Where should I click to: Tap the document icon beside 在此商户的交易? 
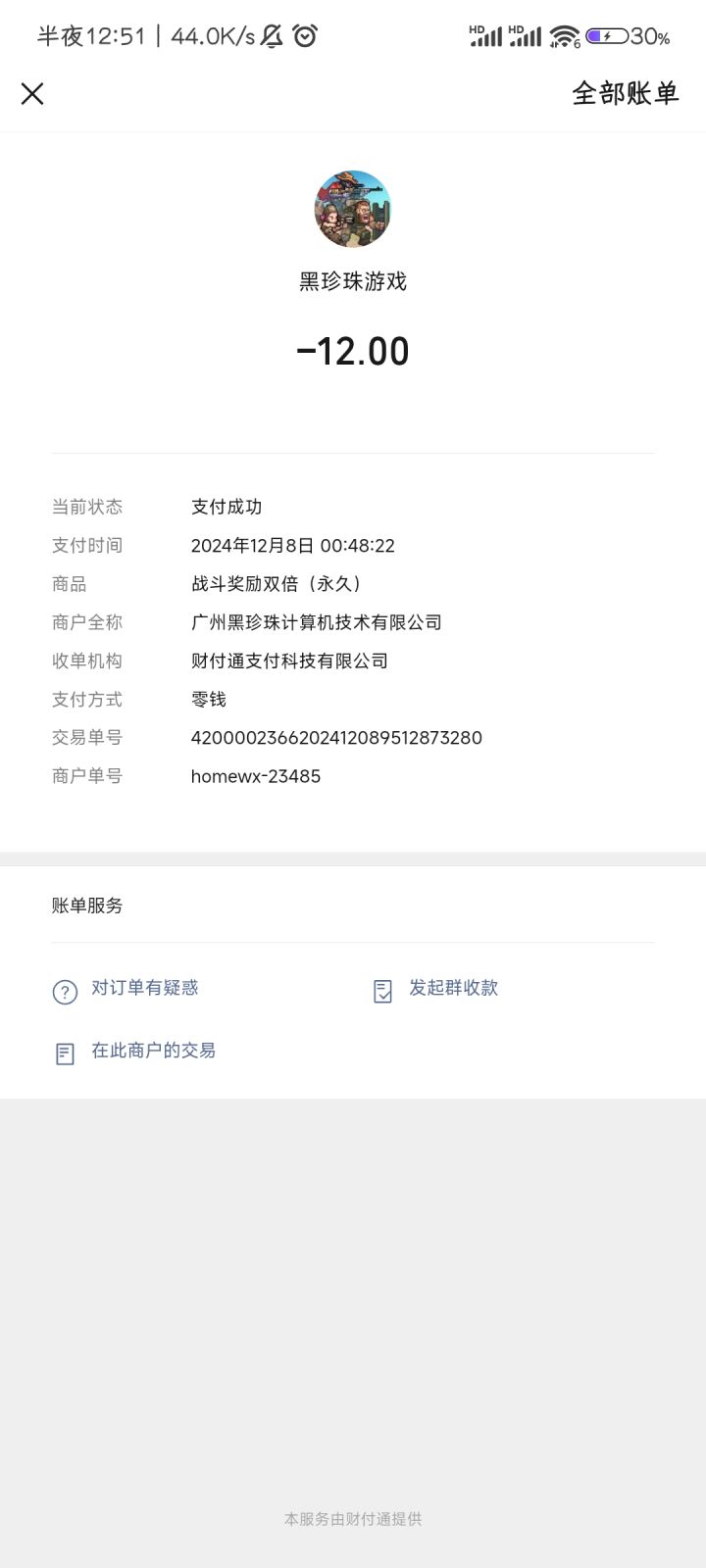tap(65, 1054)
